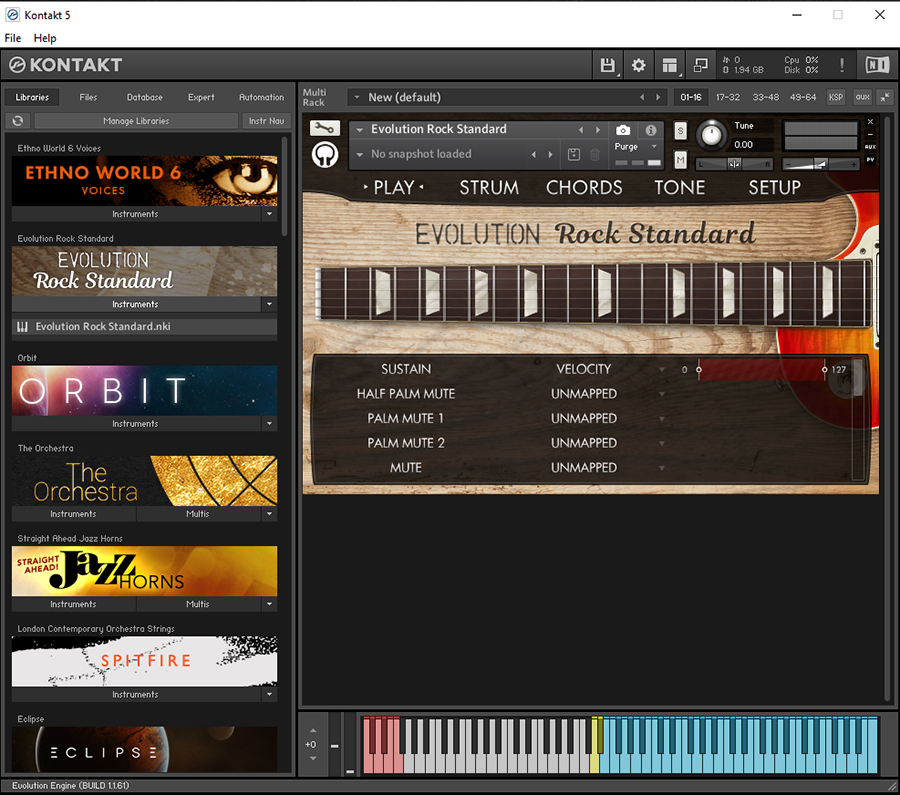Toggle the instrument AUX button
Viewport: 900px width, 795px height.
pos(870,147)
